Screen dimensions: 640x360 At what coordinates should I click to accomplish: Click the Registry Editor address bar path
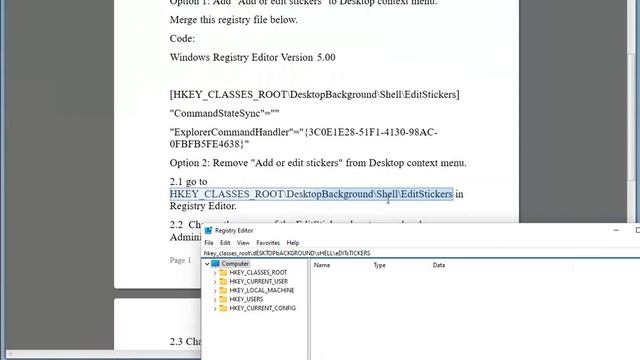[420, 253]
